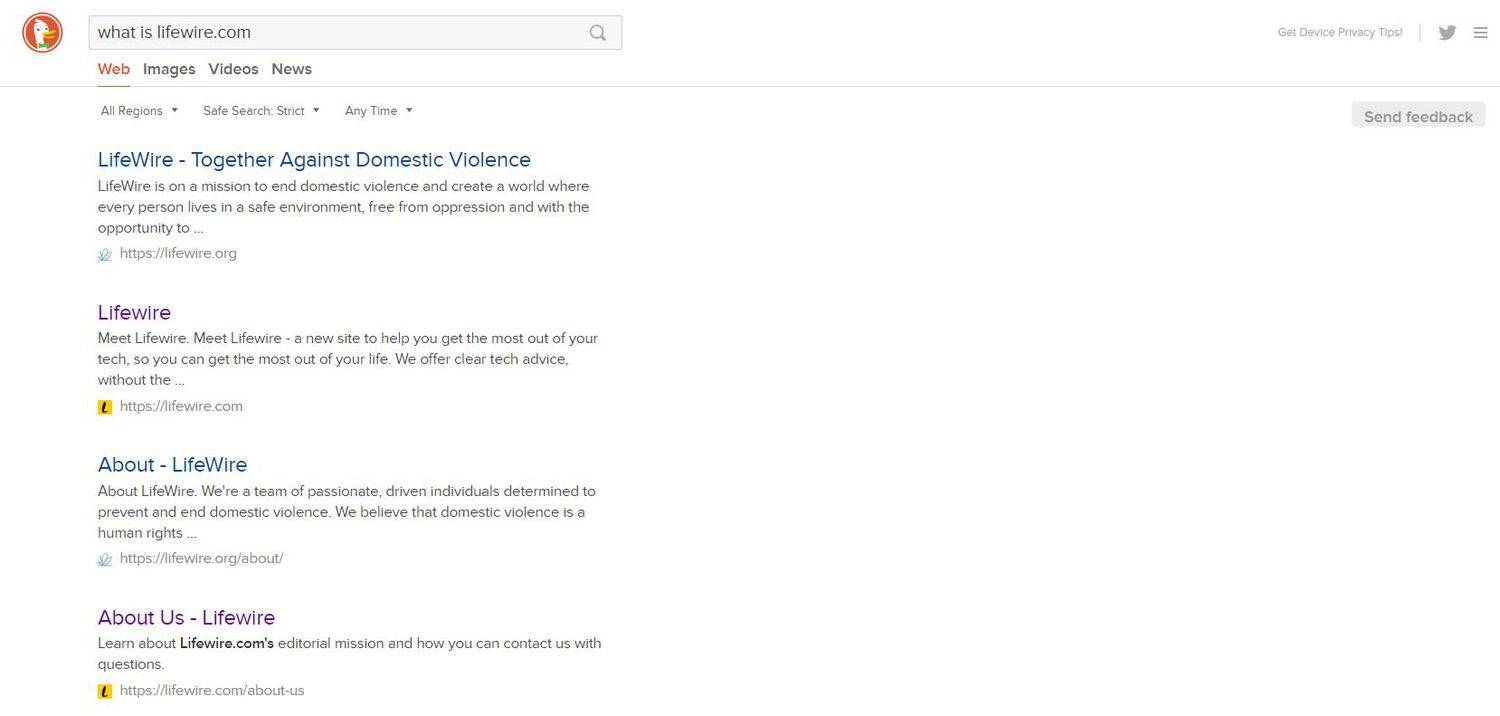Expand the Any Time filter dropdown
Viewport: 1500px width, 716px height.
(x=378, y=111)
